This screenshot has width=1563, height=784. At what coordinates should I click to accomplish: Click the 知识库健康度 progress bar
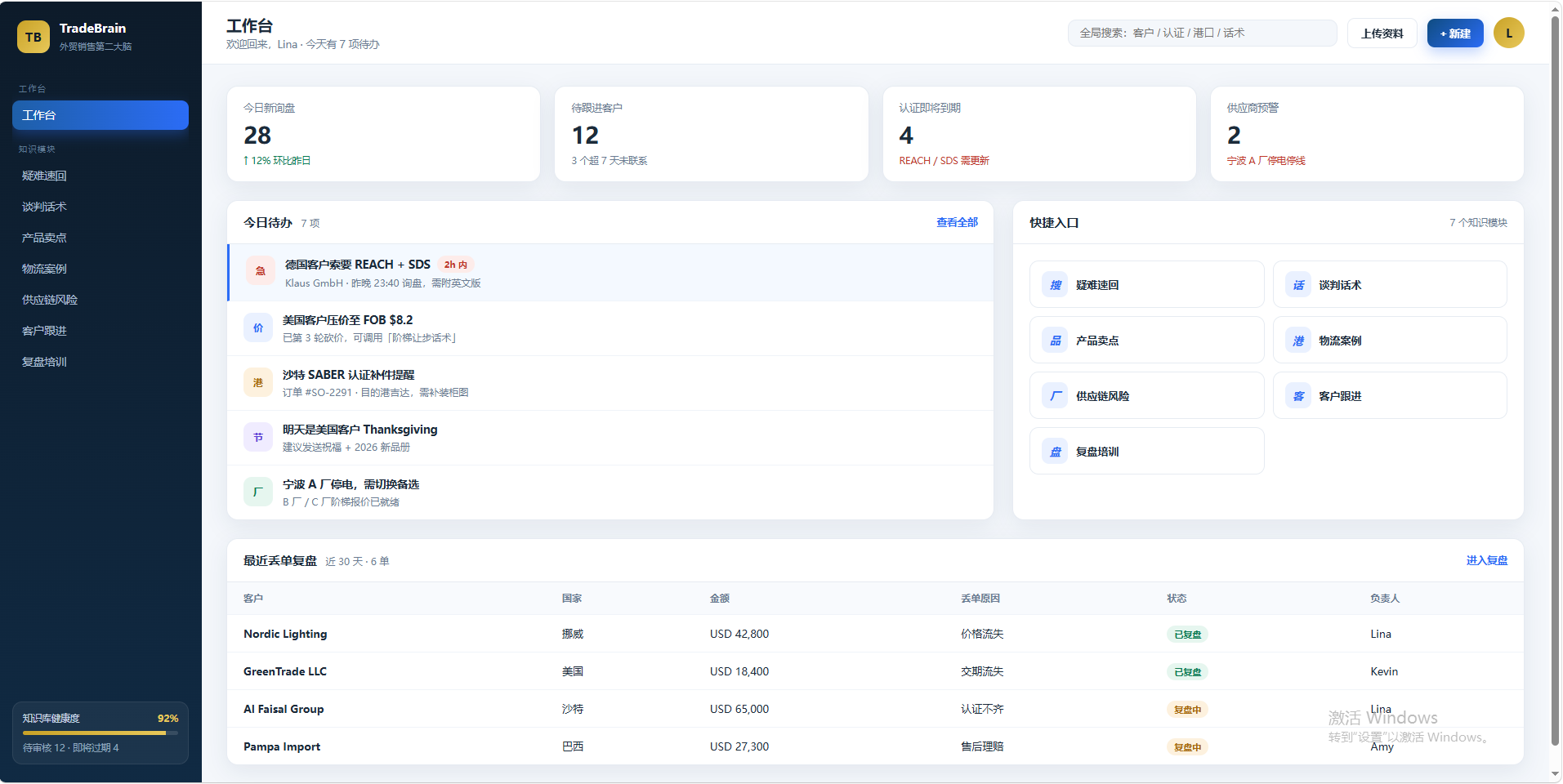click(100, 733)
